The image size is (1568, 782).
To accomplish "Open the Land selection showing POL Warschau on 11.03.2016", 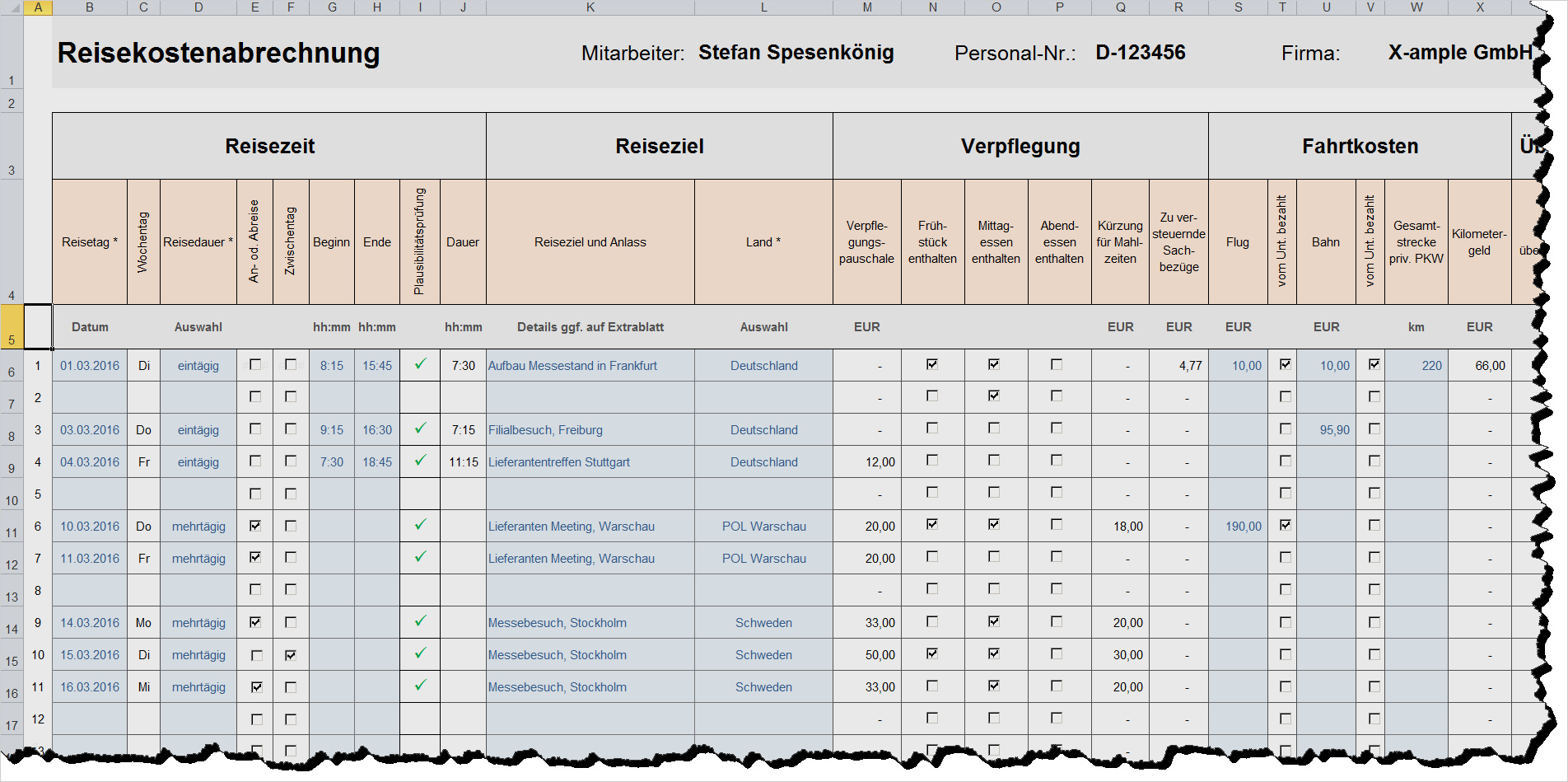I will click(x=763, y=559).
